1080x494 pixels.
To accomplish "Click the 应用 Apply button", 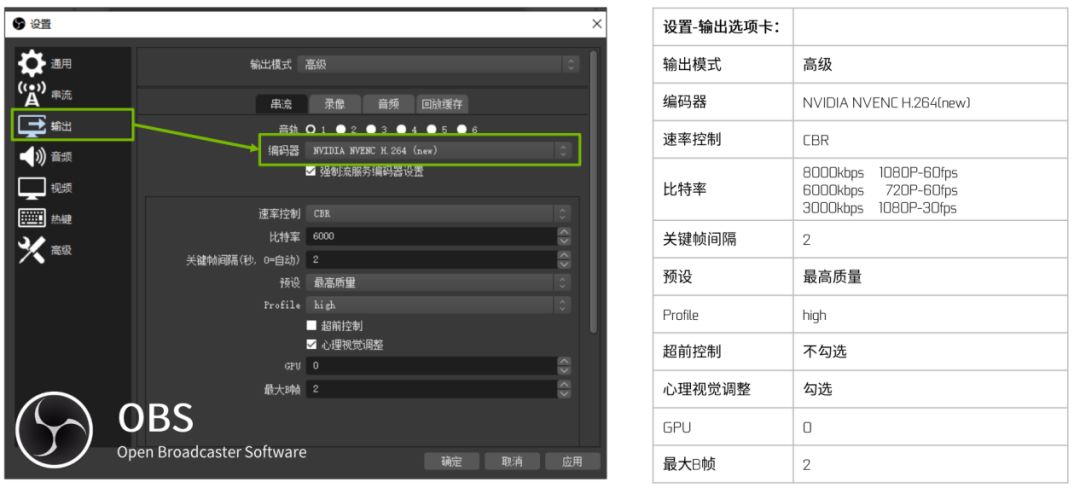I will (572, 462).
